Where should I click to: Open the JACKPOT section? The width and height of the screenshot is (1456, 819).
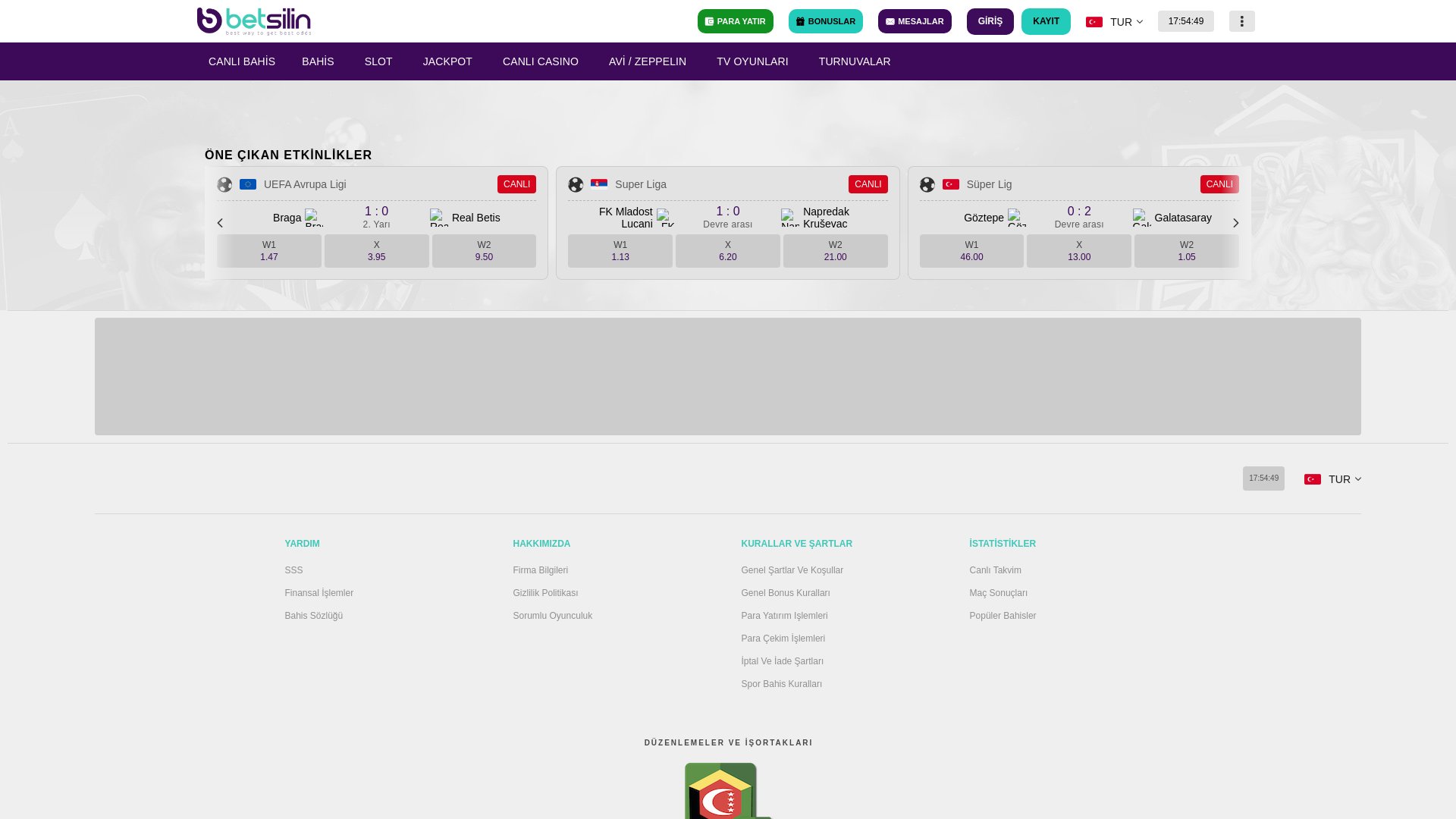[x=447, y=61]
